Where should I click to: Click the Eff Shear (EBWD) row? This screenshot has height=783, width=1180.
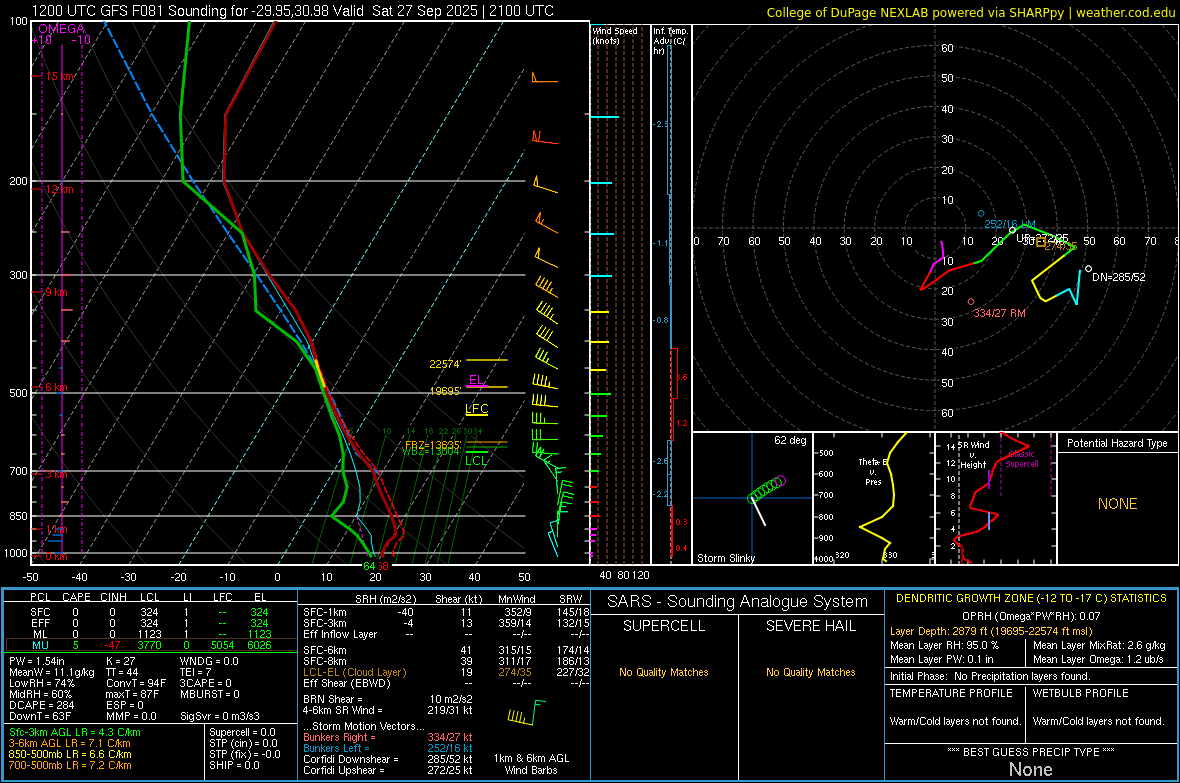446,683
